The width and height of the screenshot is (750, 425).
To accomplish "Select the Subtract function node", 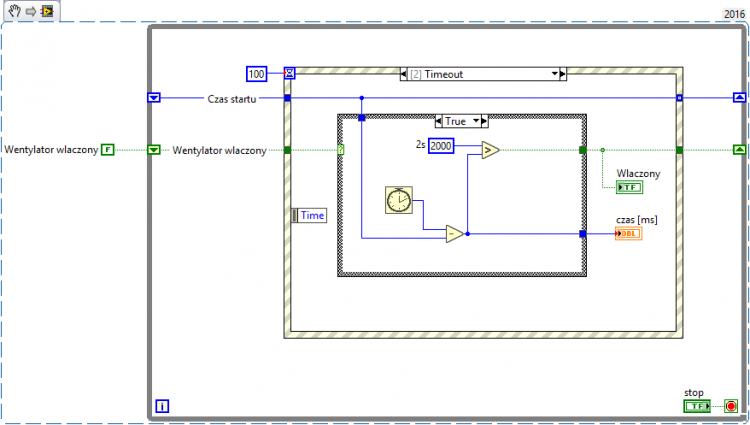I will click(454, 234).
